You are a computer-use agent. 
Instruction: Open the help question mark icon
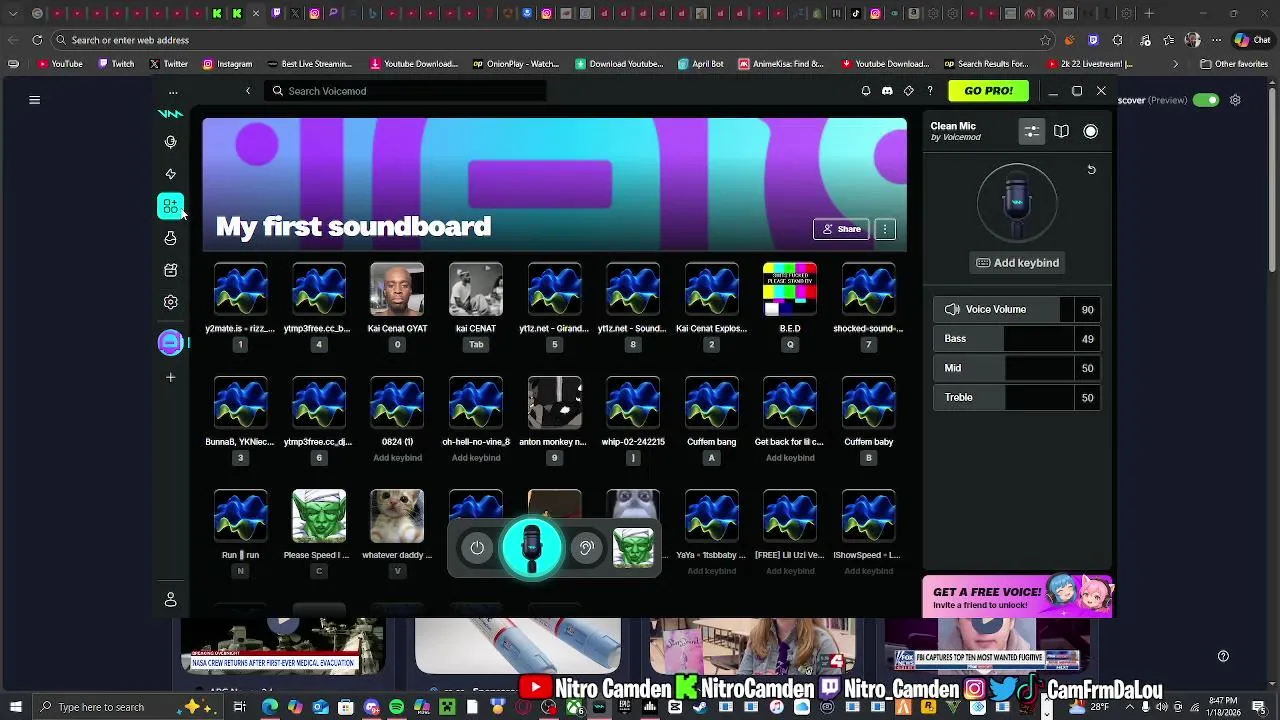tap(930, 91)
